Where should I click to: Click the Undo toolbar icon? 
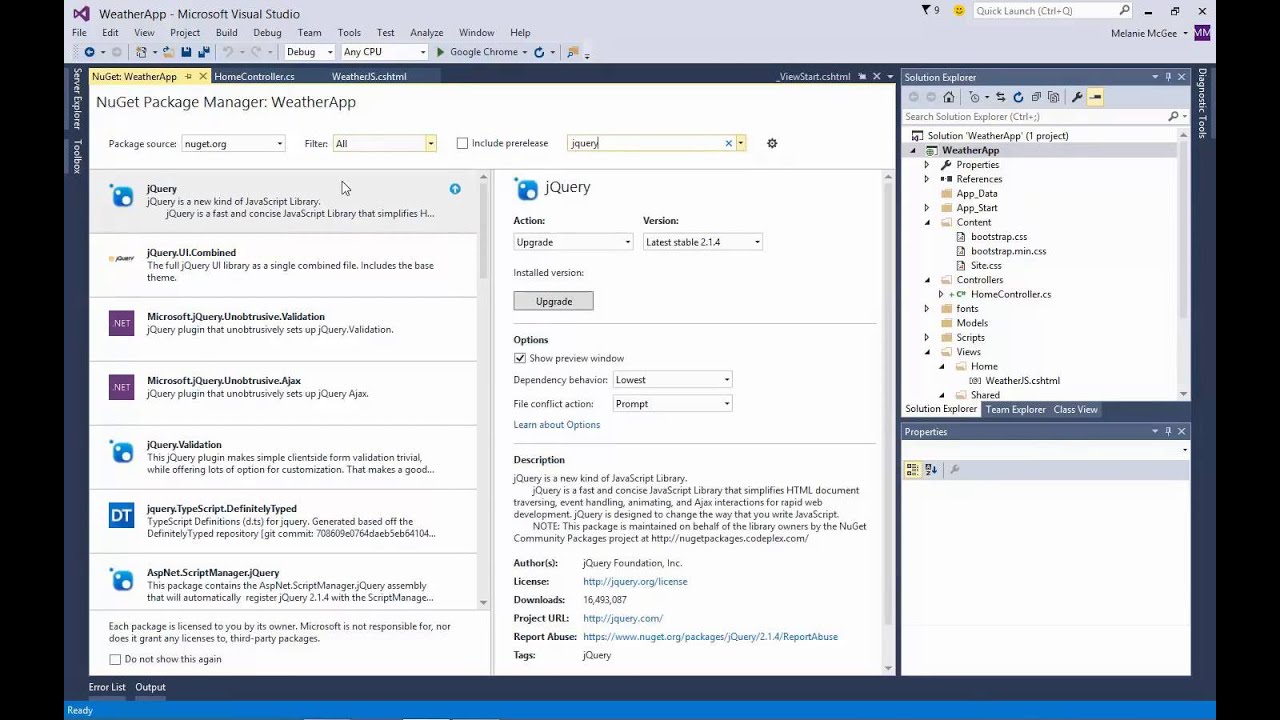[x=228, y=52]
